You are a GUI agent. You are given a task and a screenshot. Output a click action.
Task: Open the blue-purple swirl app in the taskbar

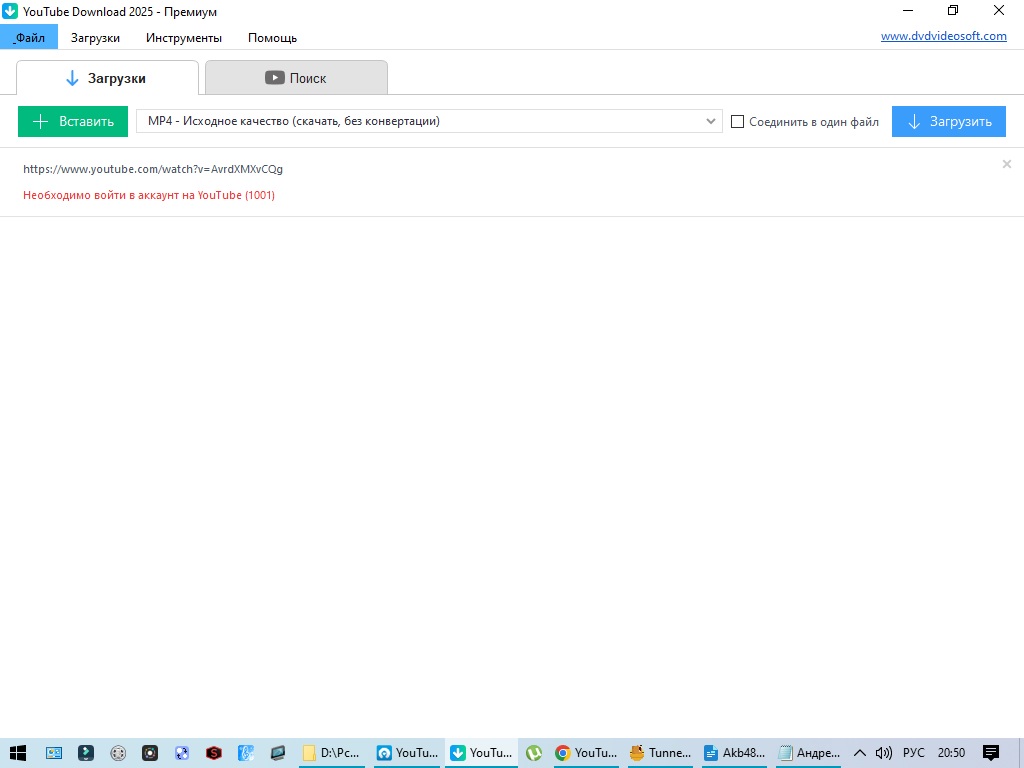[x=182, y=753]
